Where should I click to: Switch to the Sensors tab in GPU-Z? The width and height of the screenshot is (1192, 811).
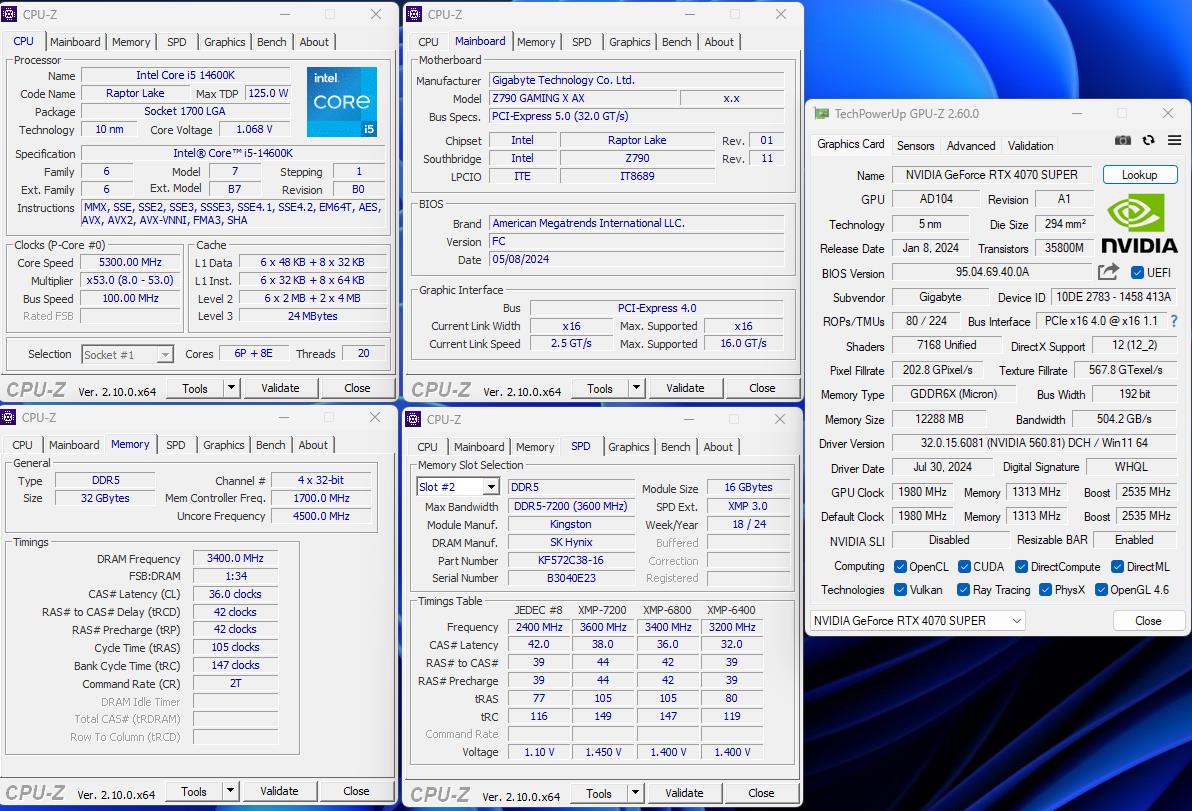point(915,146)
